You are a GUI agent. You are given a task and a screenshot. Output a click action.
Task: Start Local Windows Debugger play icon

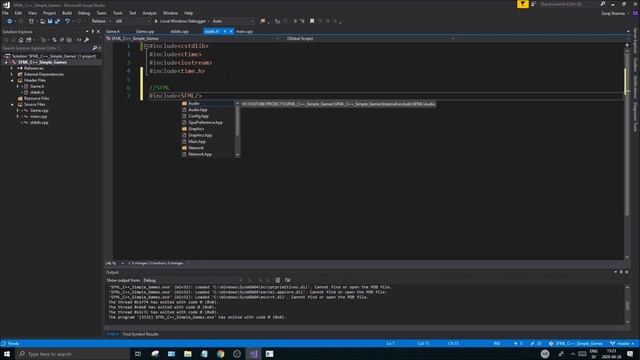pyautogui.click(x=156, y=21)
